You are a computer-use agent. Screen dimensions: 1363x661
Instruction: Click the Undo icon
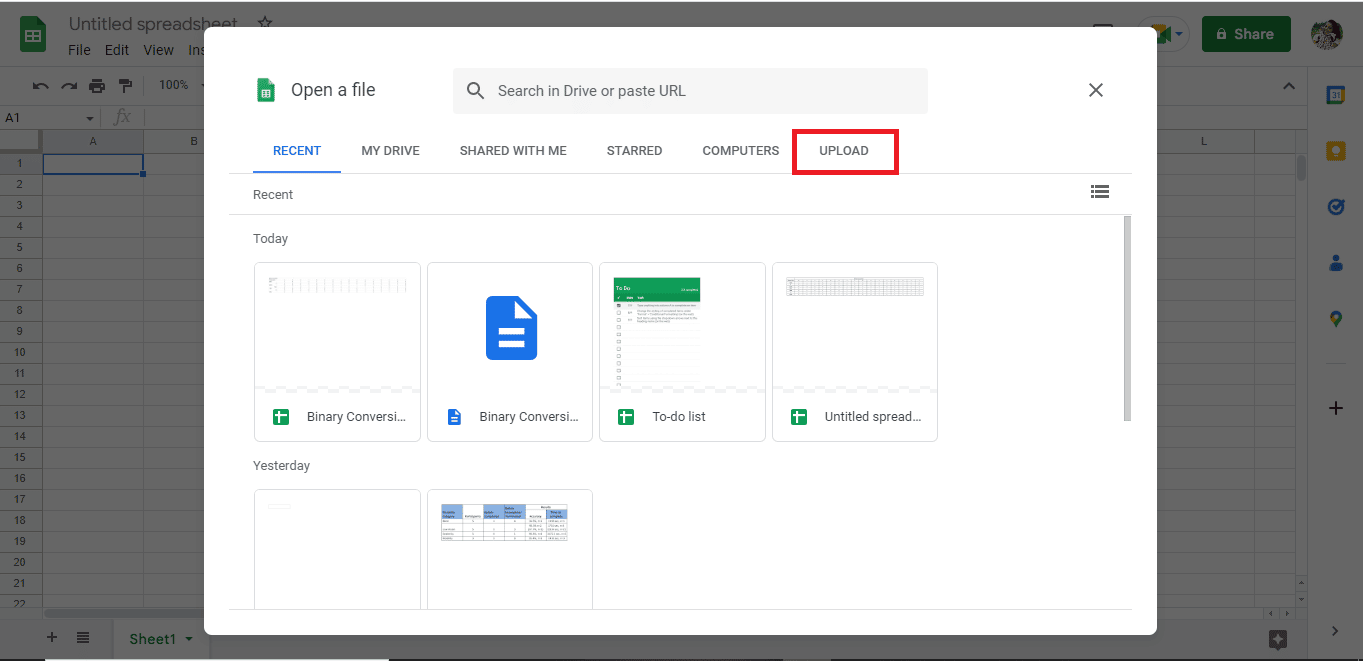click(x=39, y=85)
